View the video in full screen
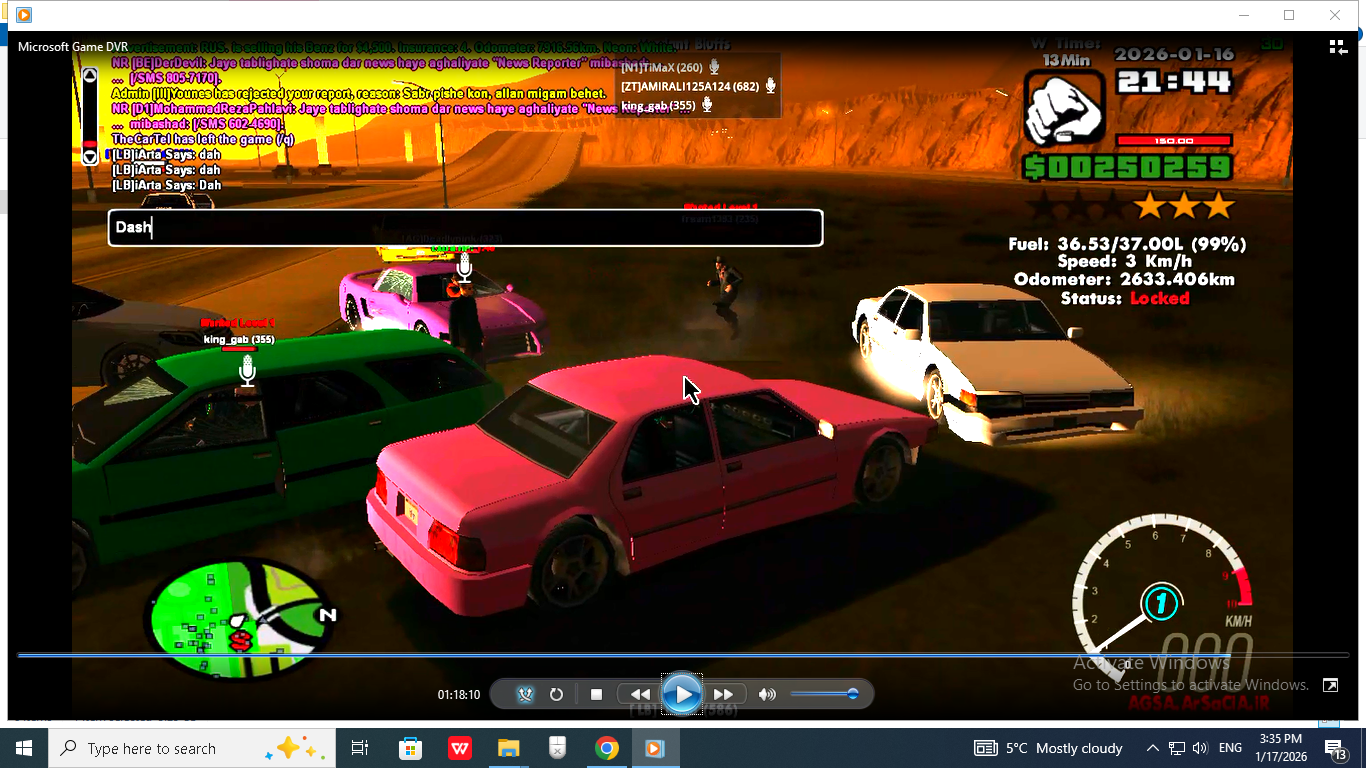This screenshot has height=768, width=1366. click(x=1330, y=685)
